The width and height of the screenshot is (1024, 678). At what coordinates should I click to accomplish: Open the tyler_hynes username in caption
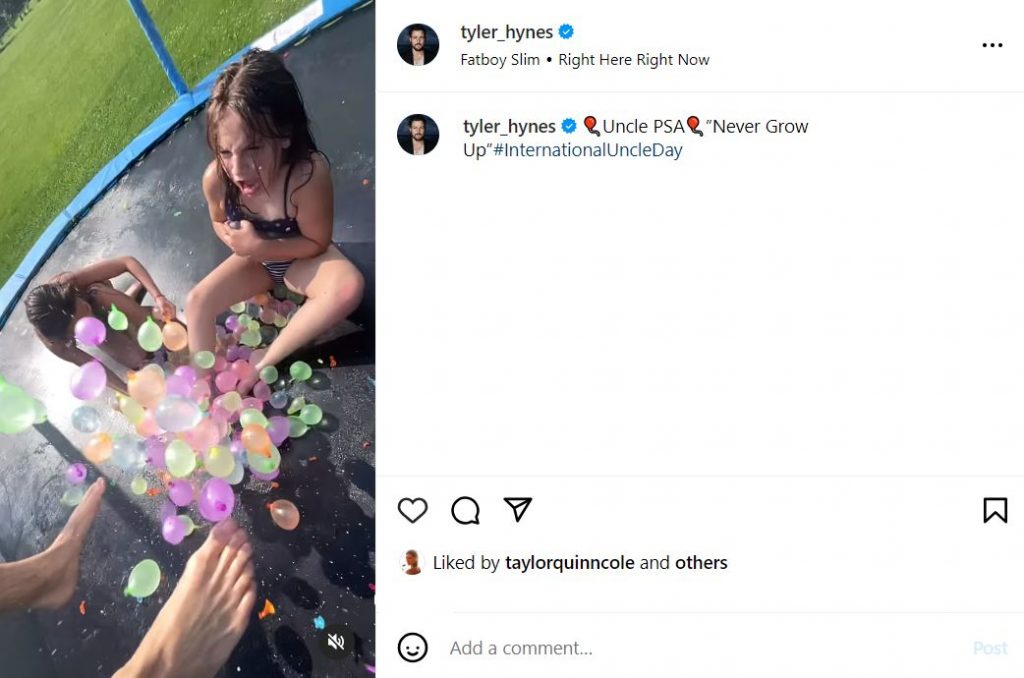509,126
